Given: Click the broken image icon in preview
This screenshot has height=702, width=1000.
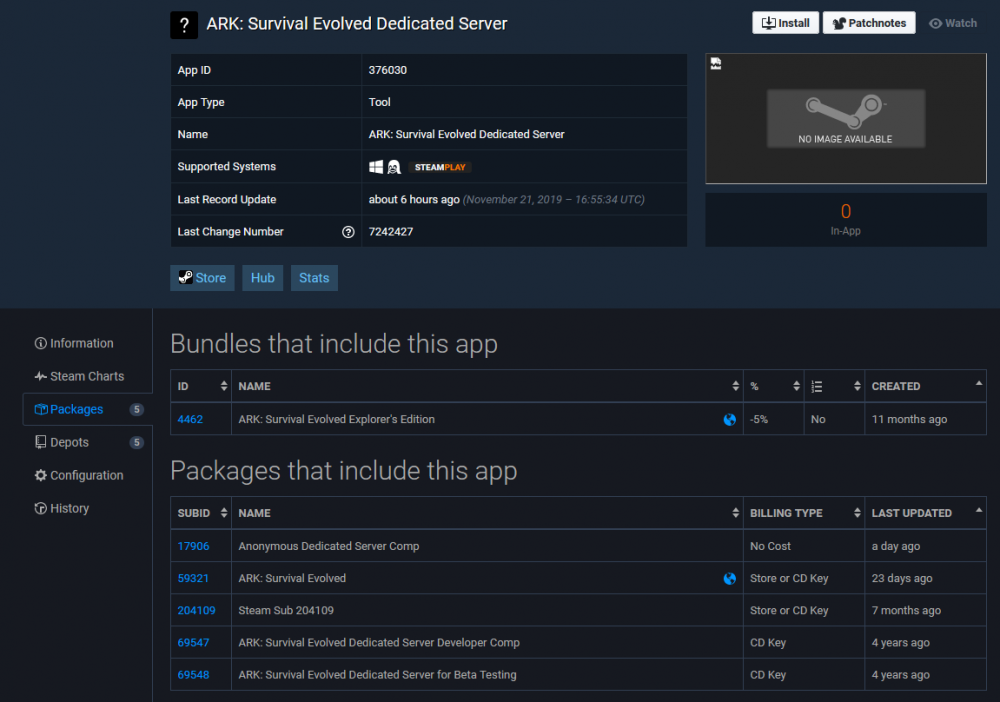Looking at the screenshot, I should (x=716, y=64).
